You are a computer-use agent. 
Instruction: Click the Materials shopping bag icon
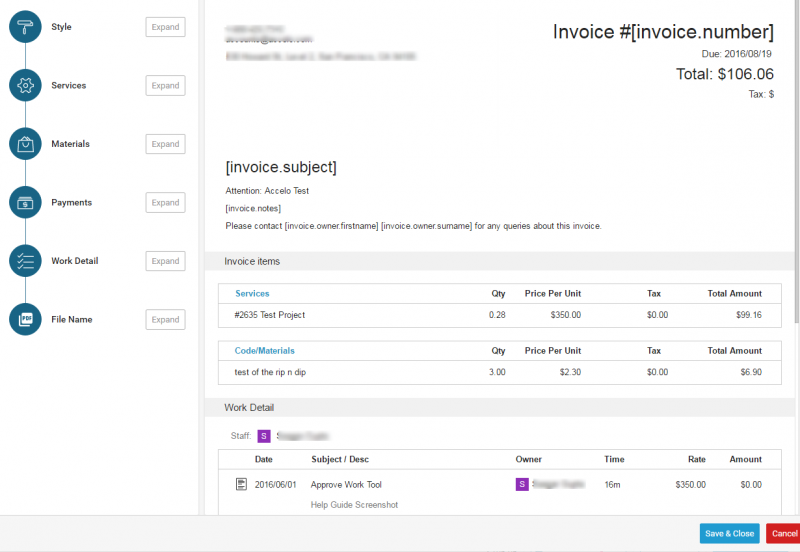point(25,144)
